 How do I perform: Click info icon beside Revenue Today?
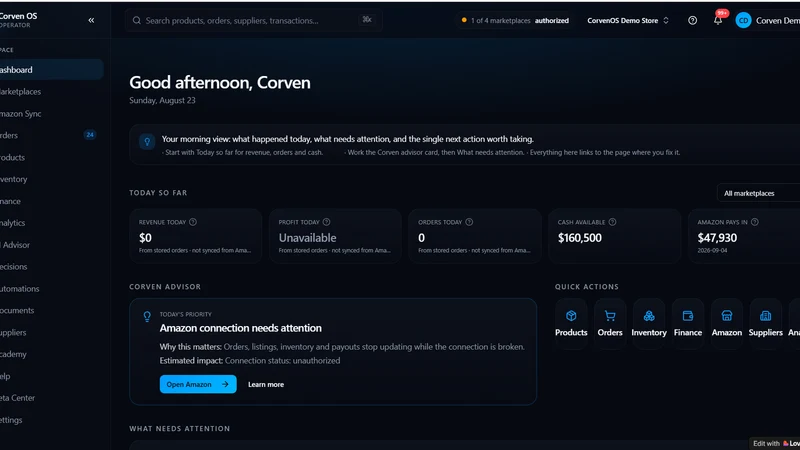pos(193,222)
